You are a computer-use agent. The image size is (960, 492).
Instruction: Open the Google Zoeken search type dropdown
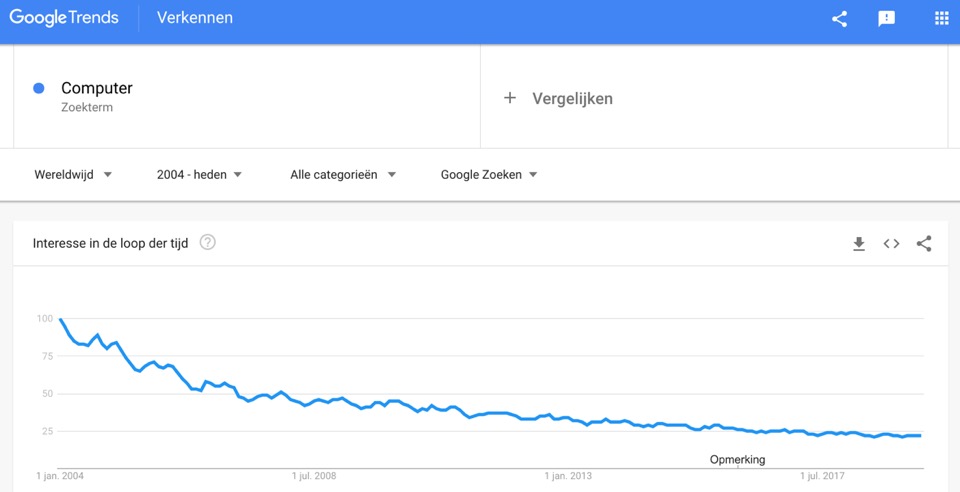[x=489, y=174]
